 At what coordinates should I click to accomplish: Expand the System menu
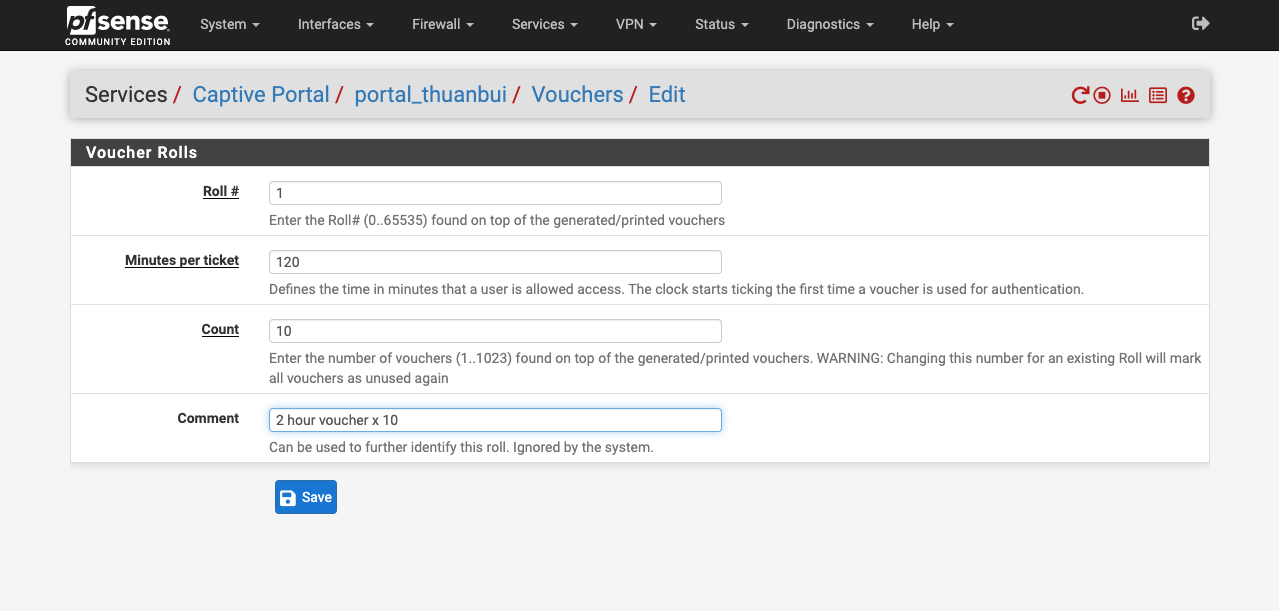tap(229, 24)
